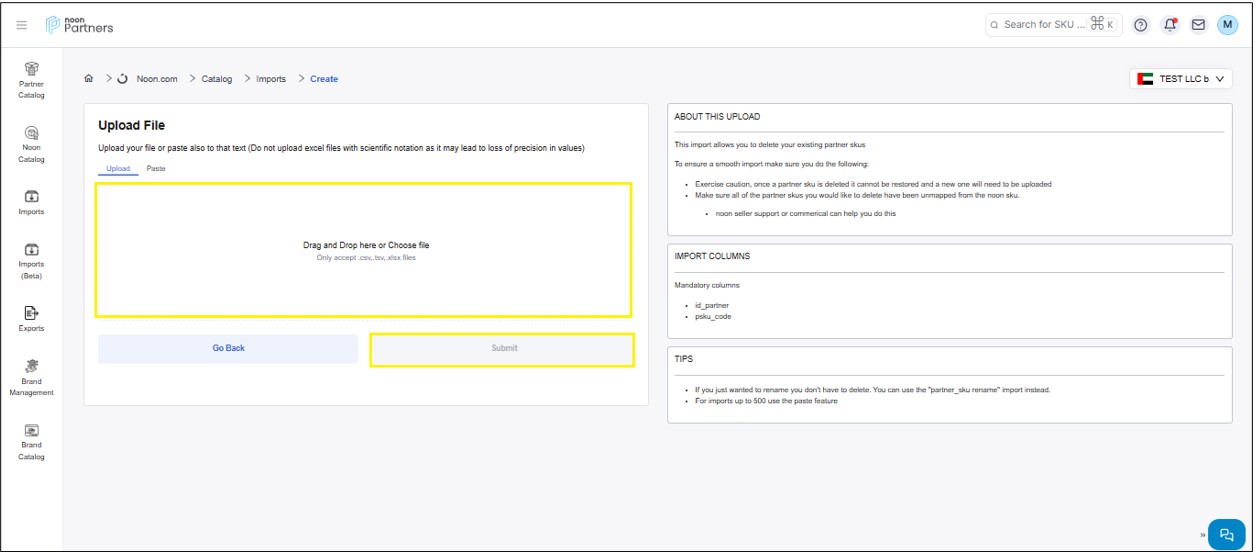Viewport: 1256px width, 552px height.
Task: Open Exports sidebar icon
Action: pyautogui.click(x=31, y=319)
